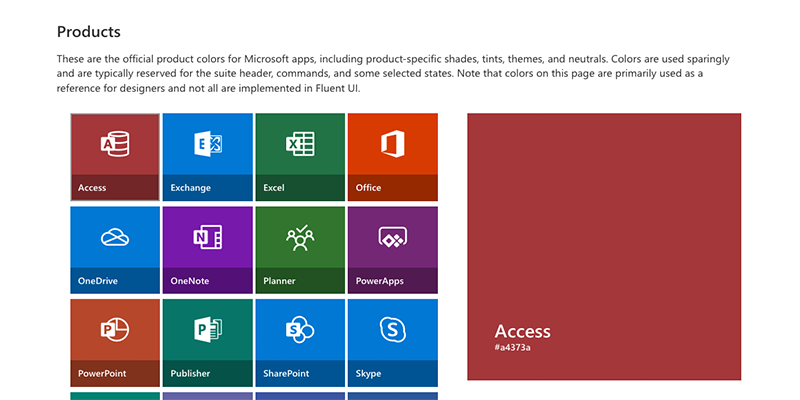
Task: Click the #a4373a hex code text
Action: [x=512, y=347]
